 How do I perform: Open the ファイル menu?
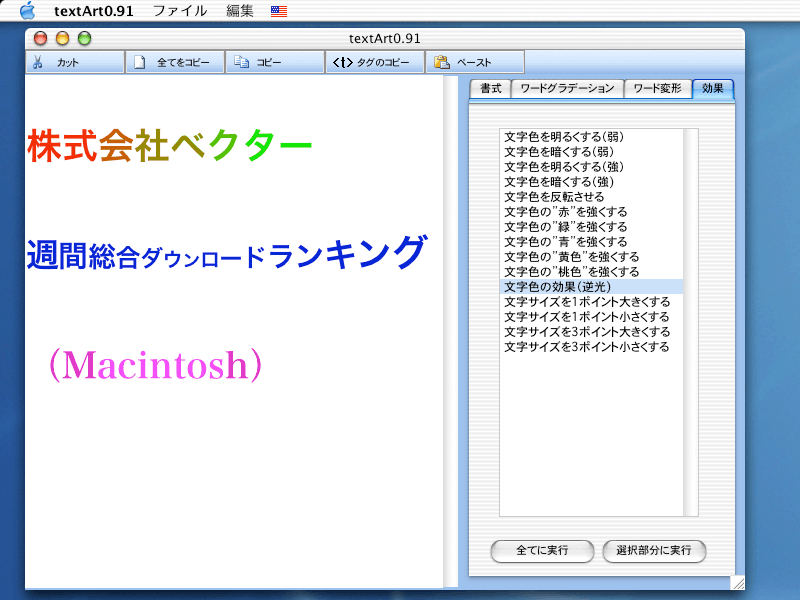(x=179, y=11)
